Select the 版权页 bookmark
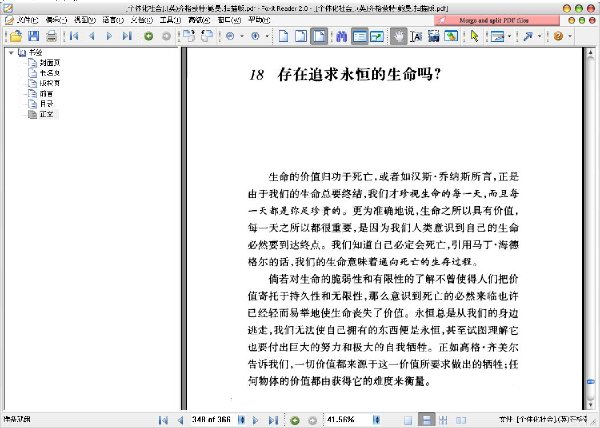 [x=50, y=83]
